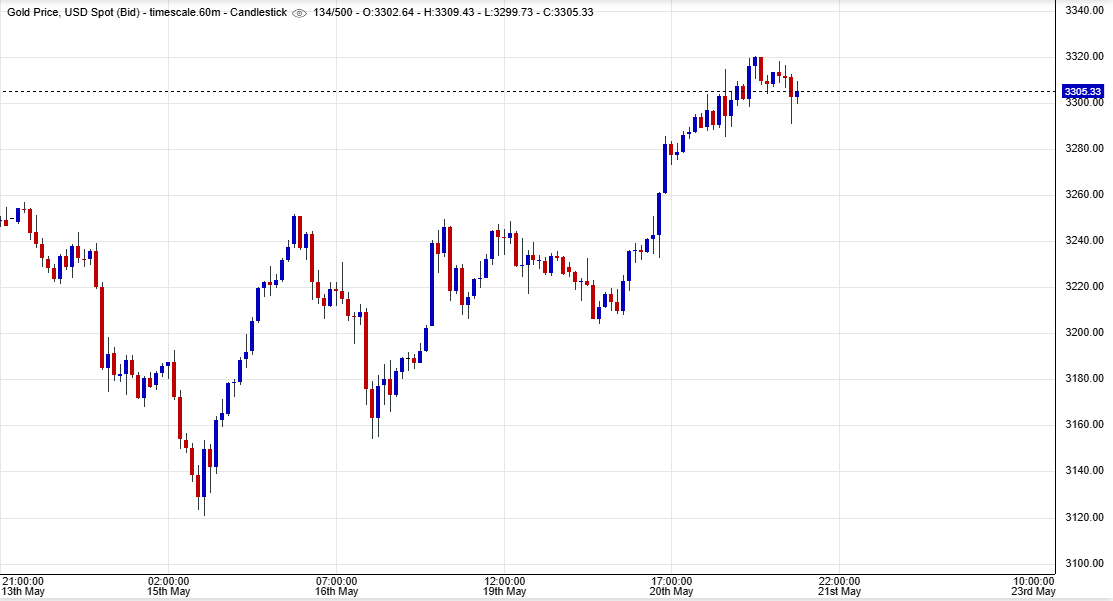Select the 3200.00 price axis level
Image resolution: width=1113 pixels, height=601 pixels.
(1084, 333)
